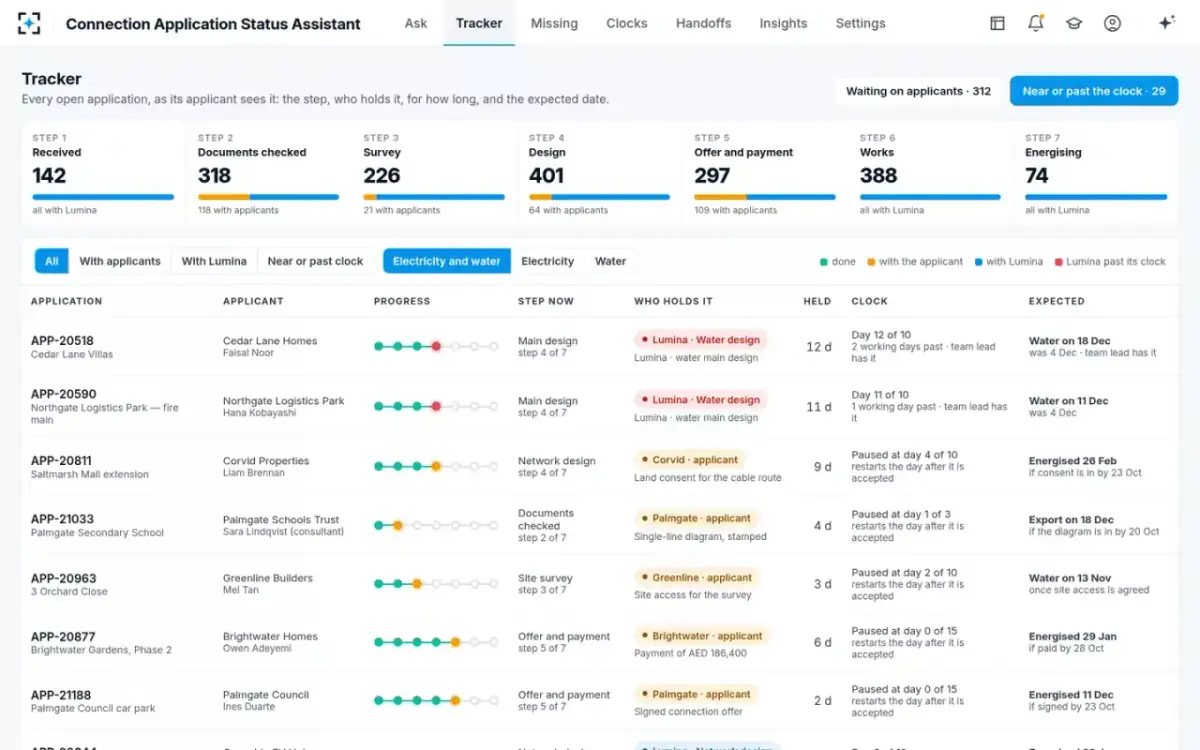Viewport: 1200px width, 750px height.
Task: Select the Electricity filter
Action: coord(548,261)
